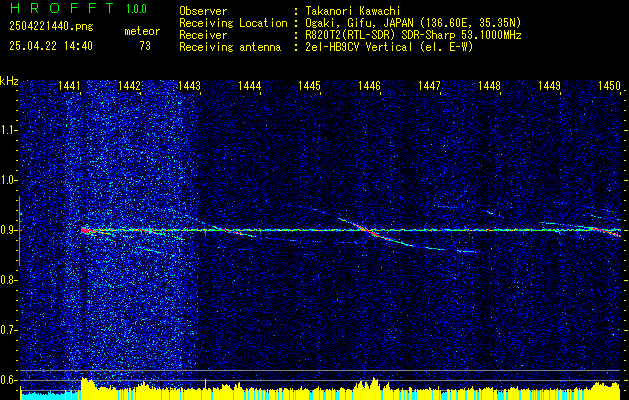Click the 'Receiving Location' label

233,23
